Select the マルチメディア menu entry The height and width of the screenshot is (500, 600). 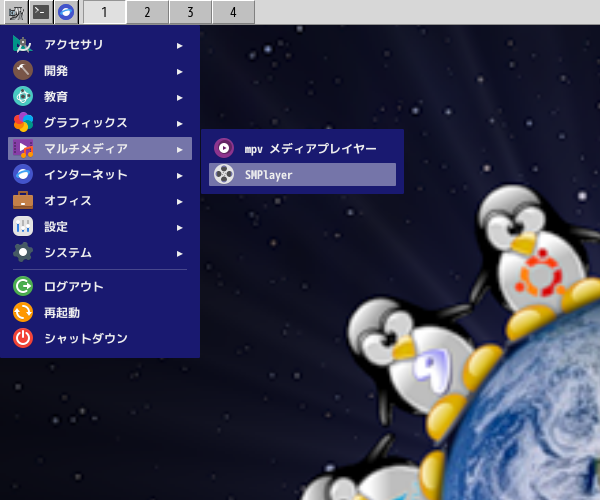100,148
